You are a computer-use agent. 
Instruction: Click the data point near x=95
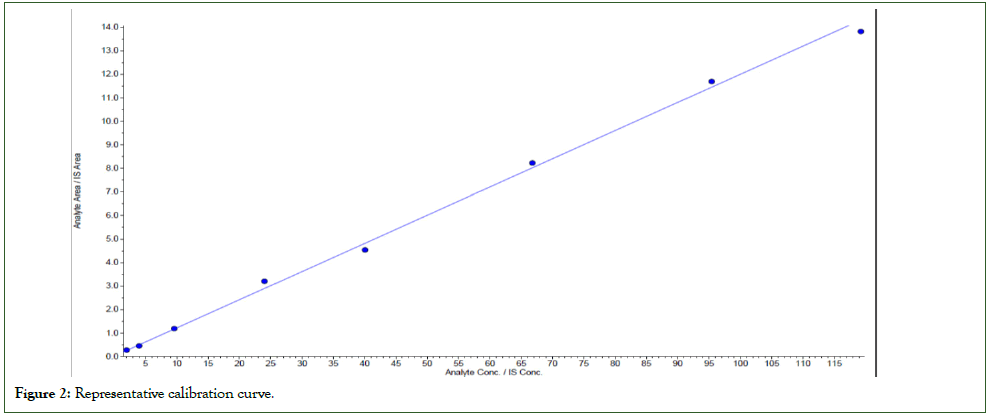click(711, 81)
